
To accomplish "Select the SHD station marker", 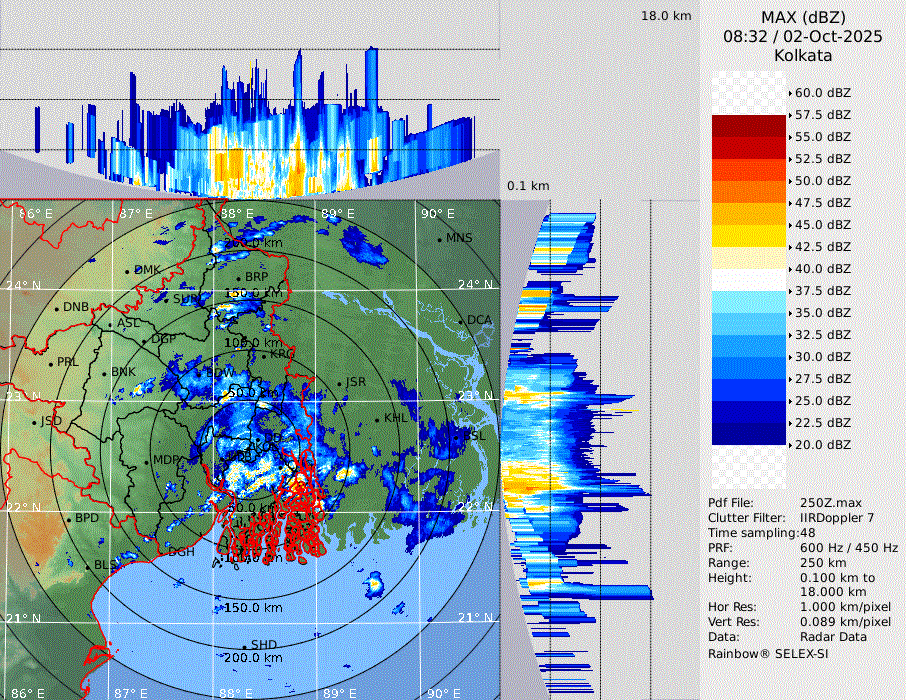I will pos(244,646).
